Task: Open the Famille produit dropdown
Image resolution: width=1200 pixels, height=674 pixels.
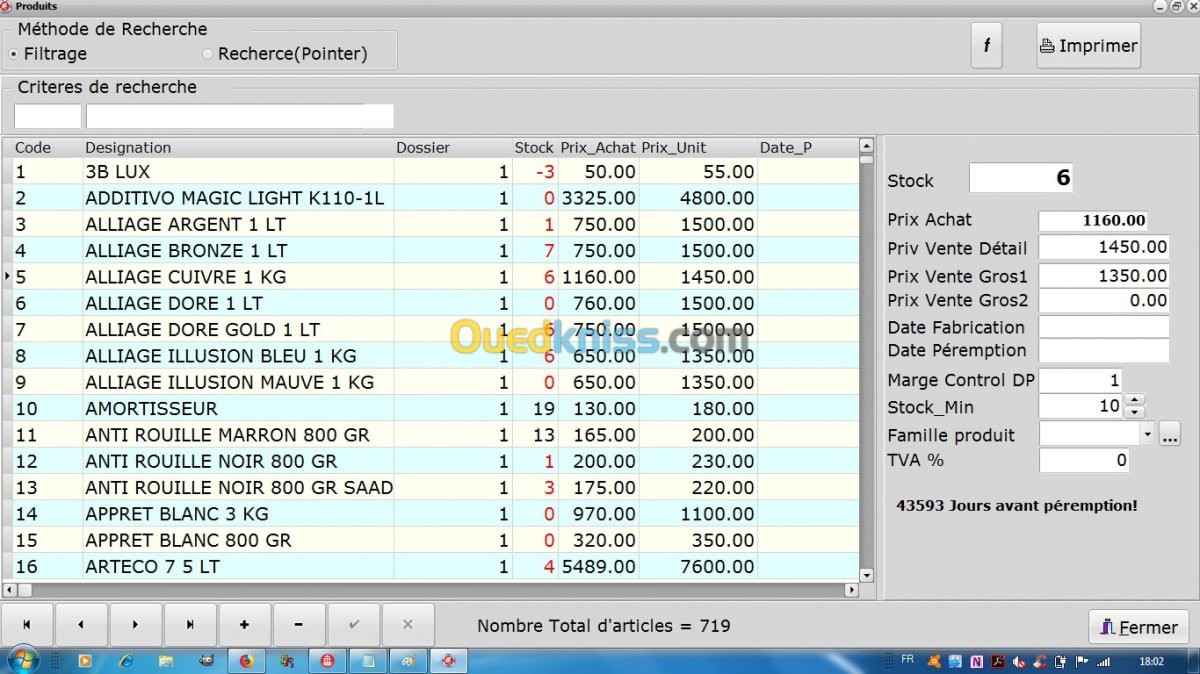Action: click(1147, 435)
